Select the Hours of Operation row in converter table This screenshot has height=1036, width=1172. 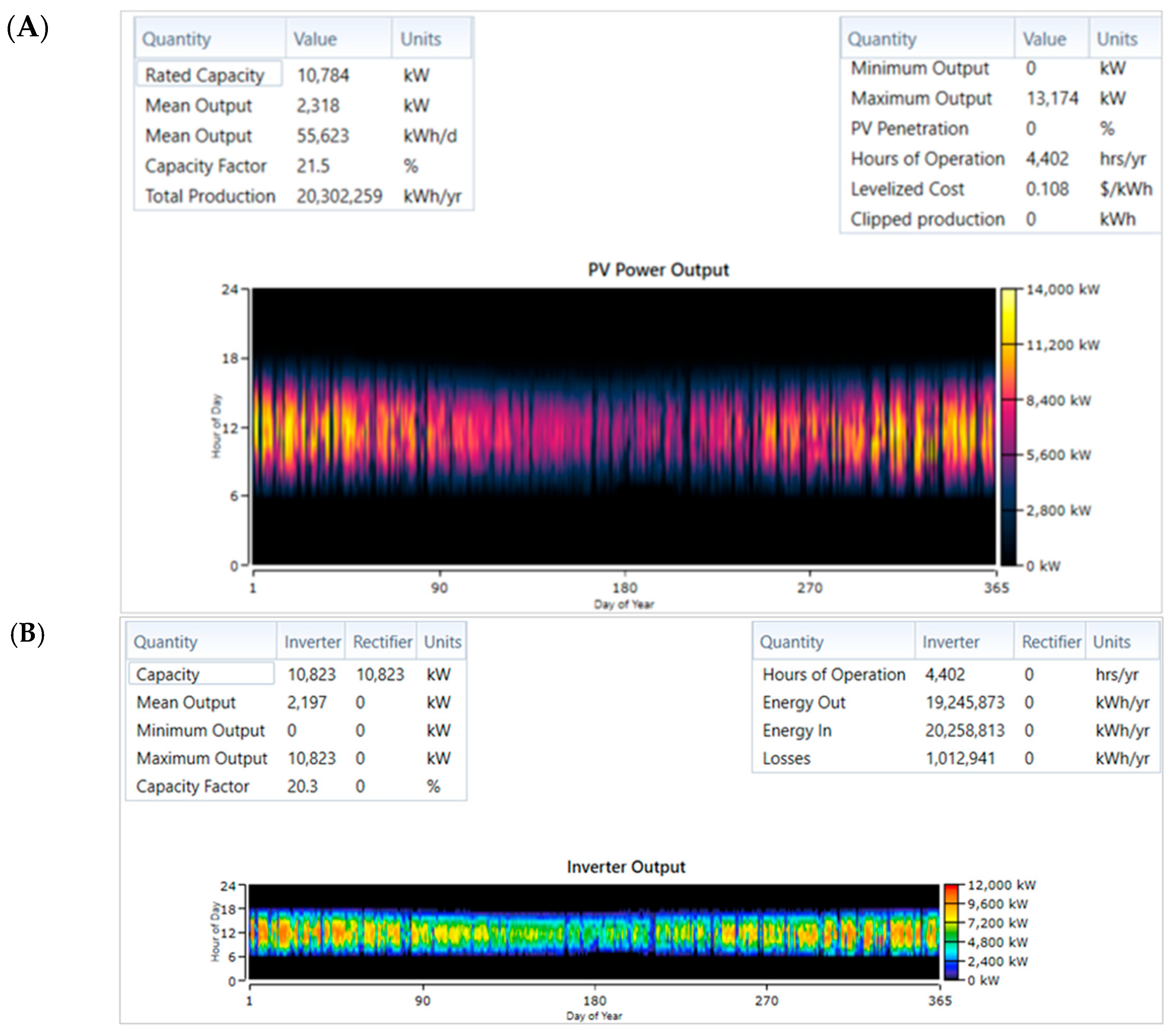834,674
